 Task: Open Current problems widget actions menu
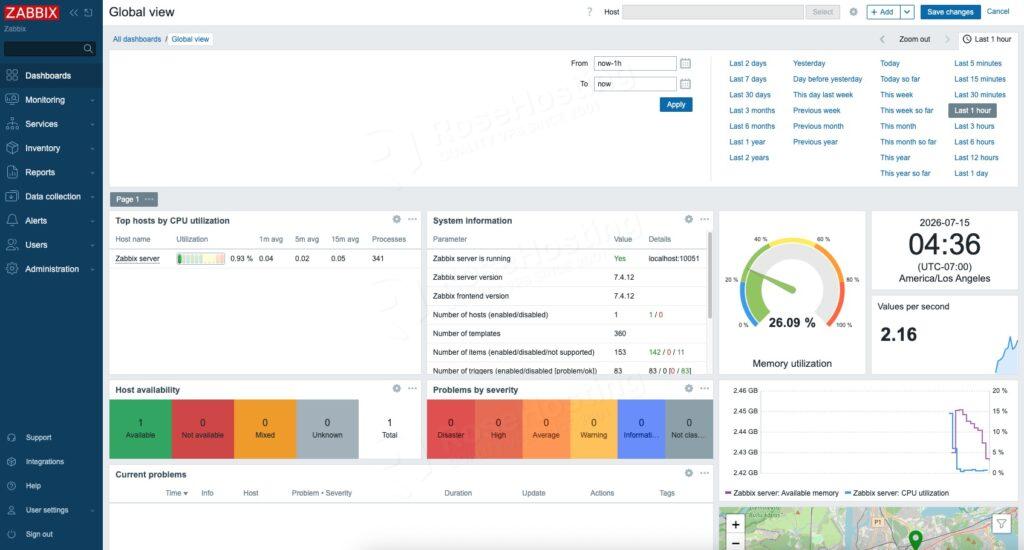pyautogui.click(x=705, y=473)
